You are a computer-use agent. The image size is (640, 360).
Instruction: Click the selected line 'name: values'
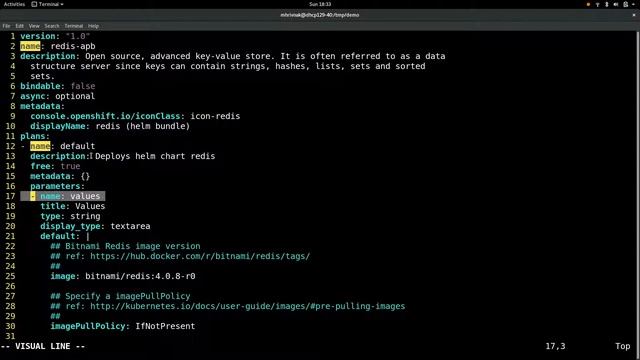tap(62, 196)
